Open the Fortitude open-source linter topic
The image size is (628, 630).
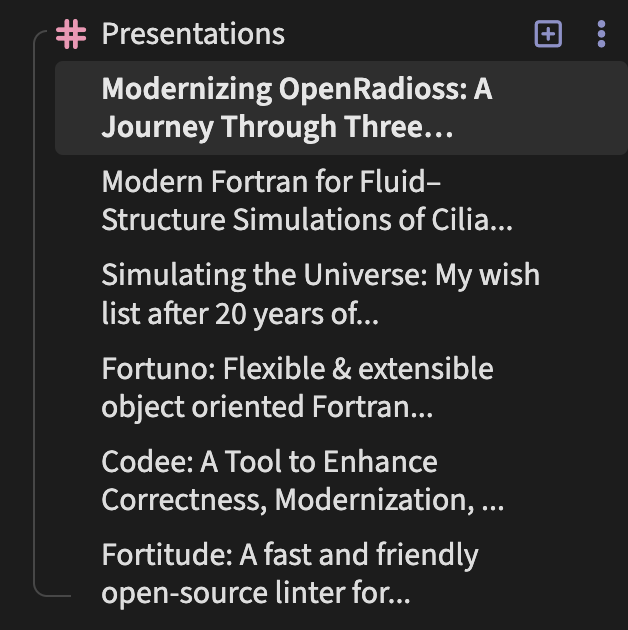(290, 574)
